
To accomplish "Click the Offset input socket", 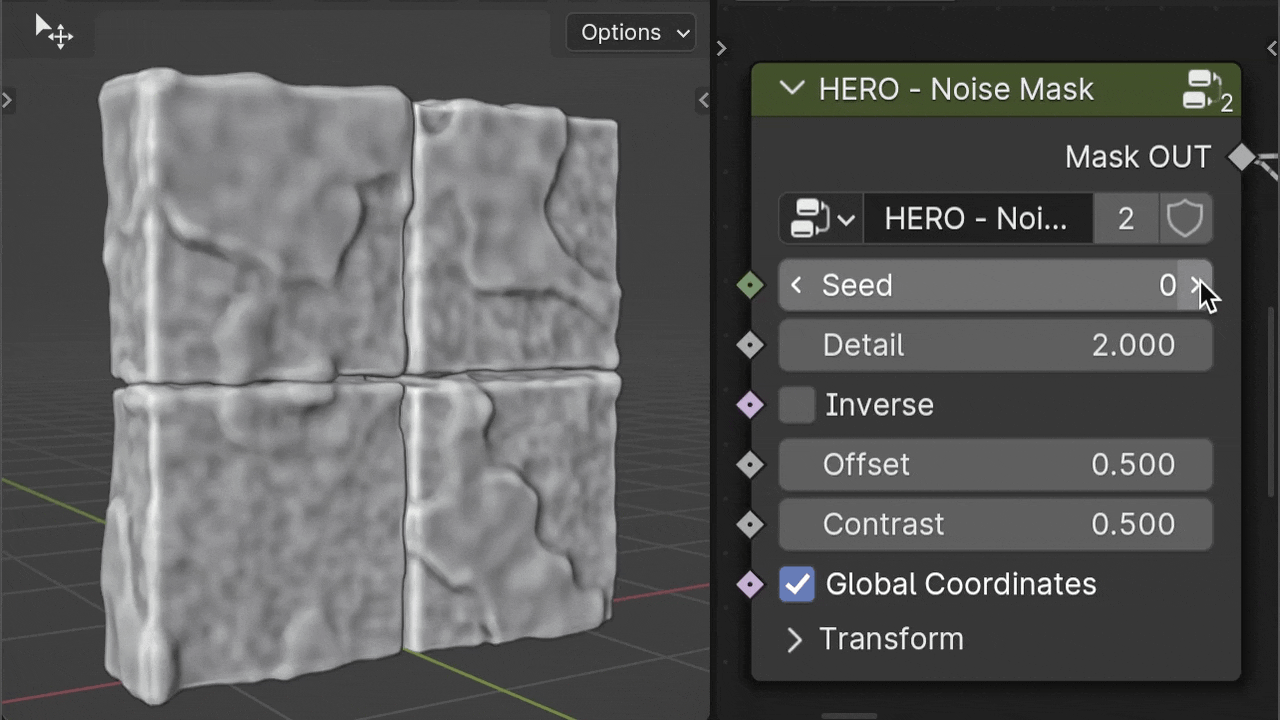I will 750,465.
